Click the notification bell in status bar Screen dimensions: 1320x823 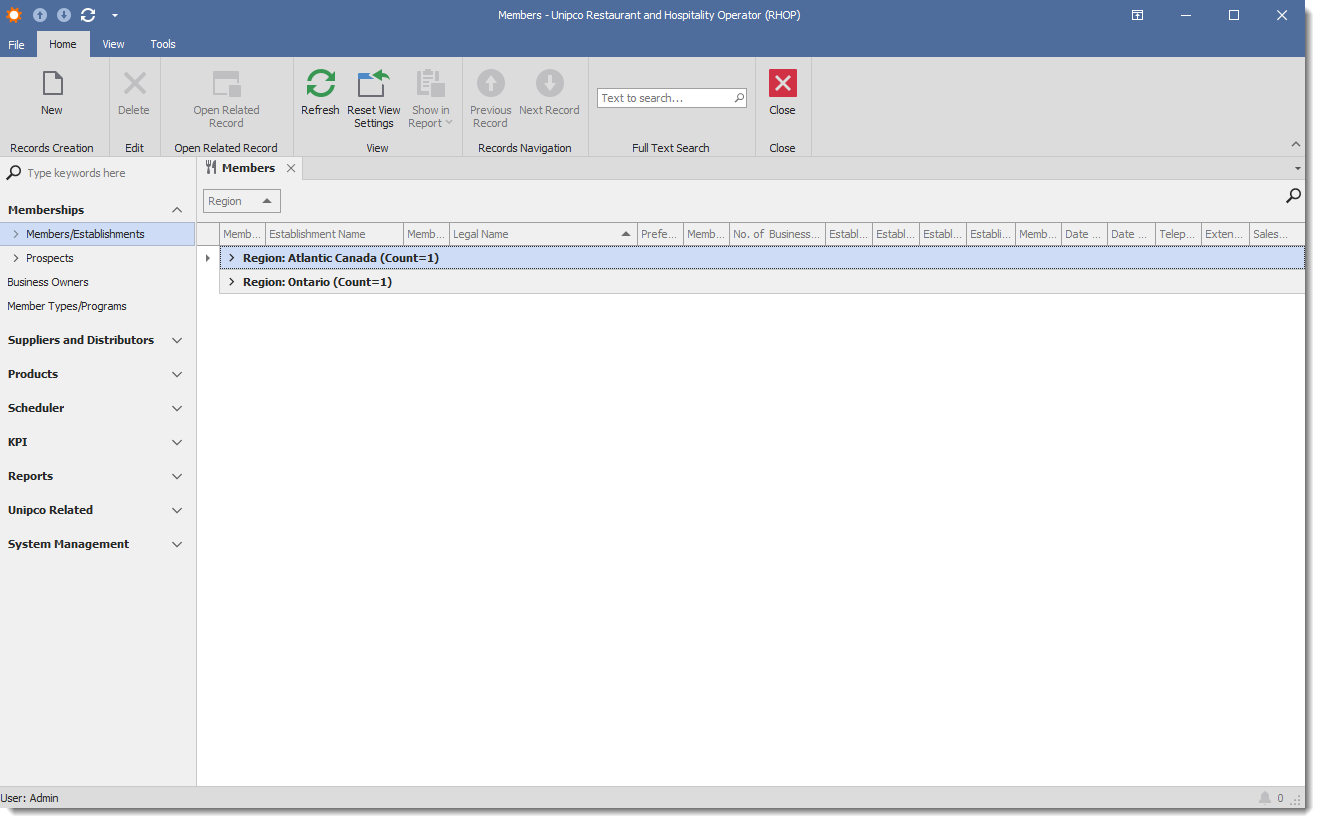(x=1265, y=798)
